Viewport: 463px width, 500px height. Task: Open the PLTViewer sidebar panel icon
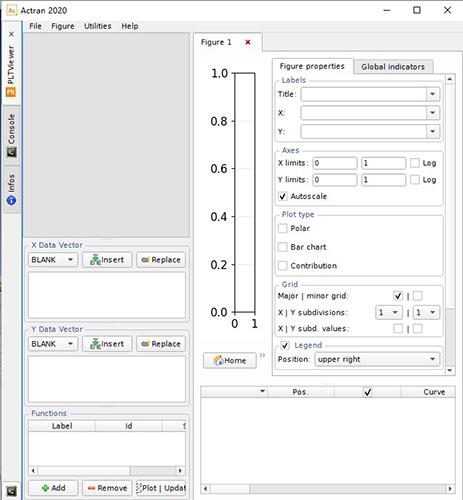pos(11,92)
